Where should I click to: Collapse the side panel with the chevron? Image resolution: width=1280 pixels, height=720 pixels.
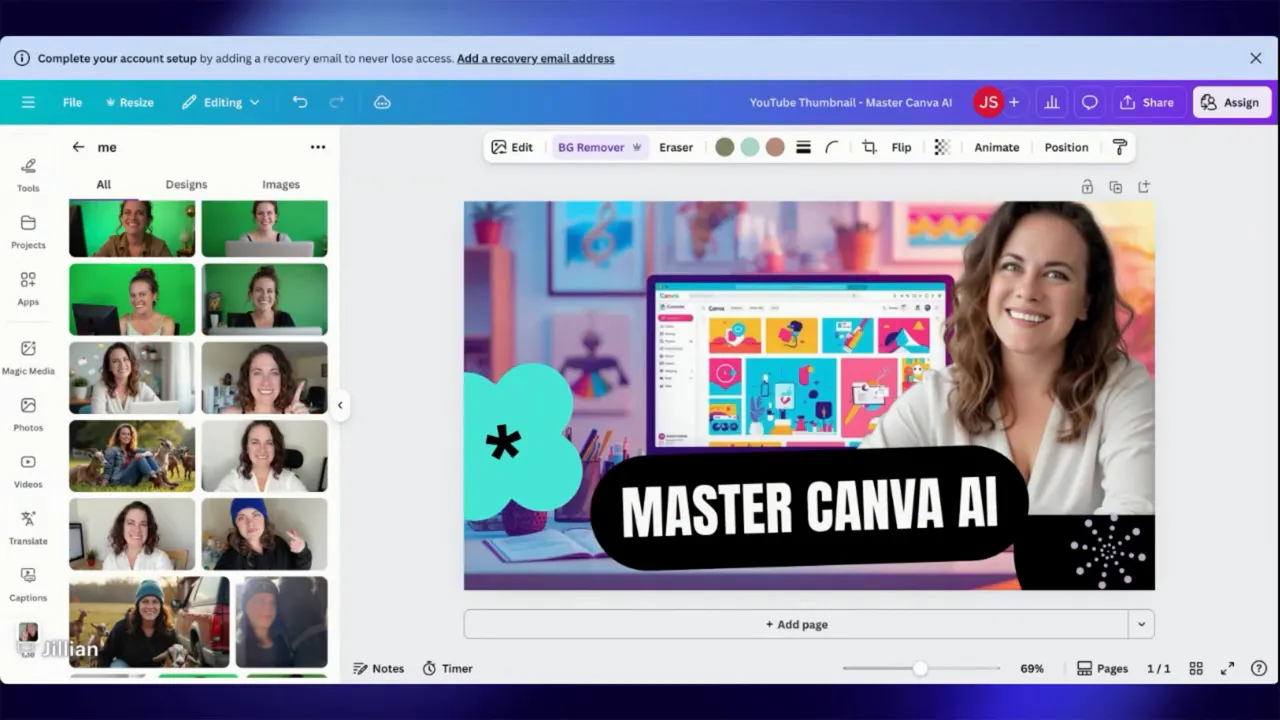click(341, 405)
